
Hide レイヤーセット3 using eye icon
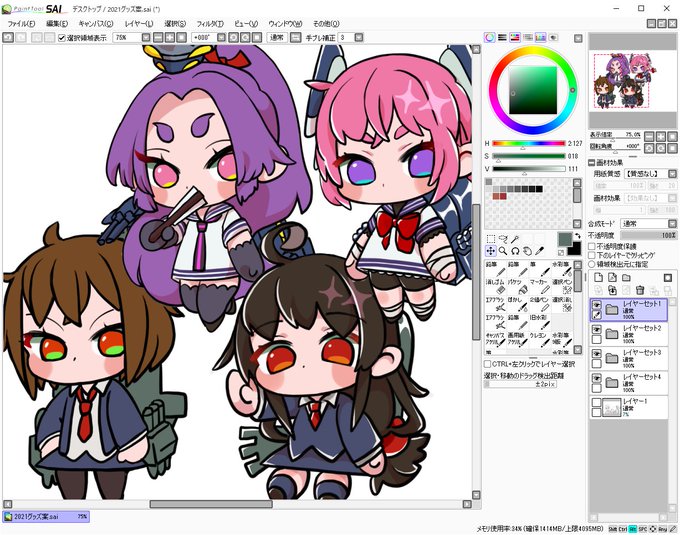pyautogui.click(x=597, y=354)
